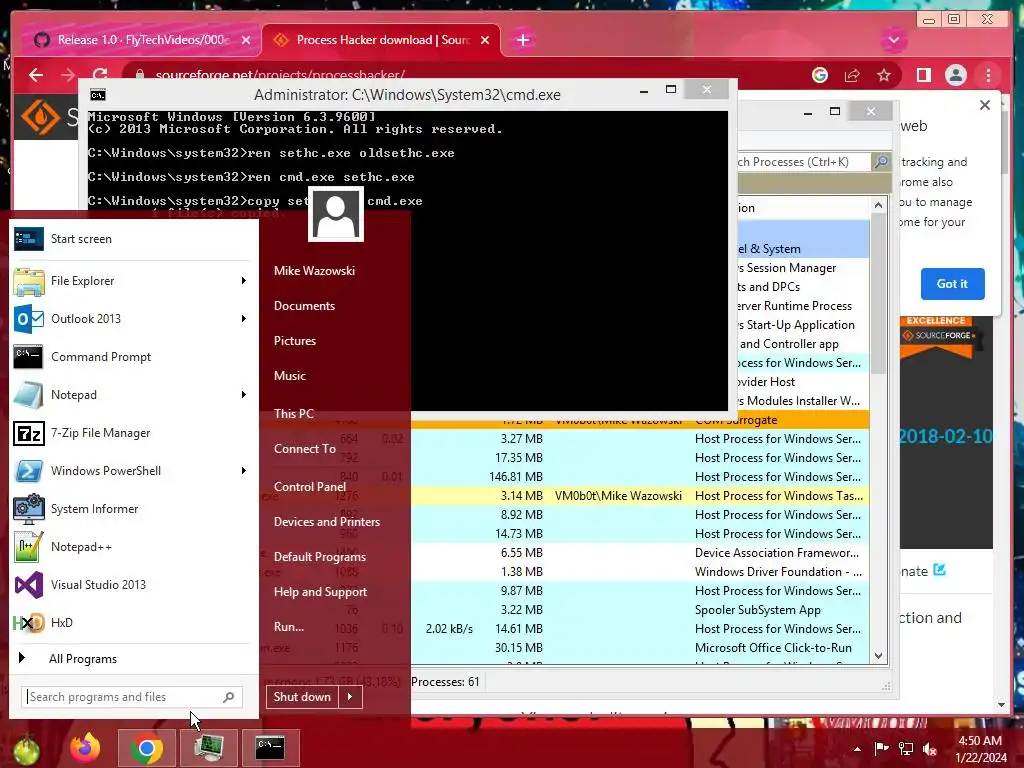The height and width of the screenshot is (768, 1024).
Task: Click the Got it button
Action: (x=953, y=284)
